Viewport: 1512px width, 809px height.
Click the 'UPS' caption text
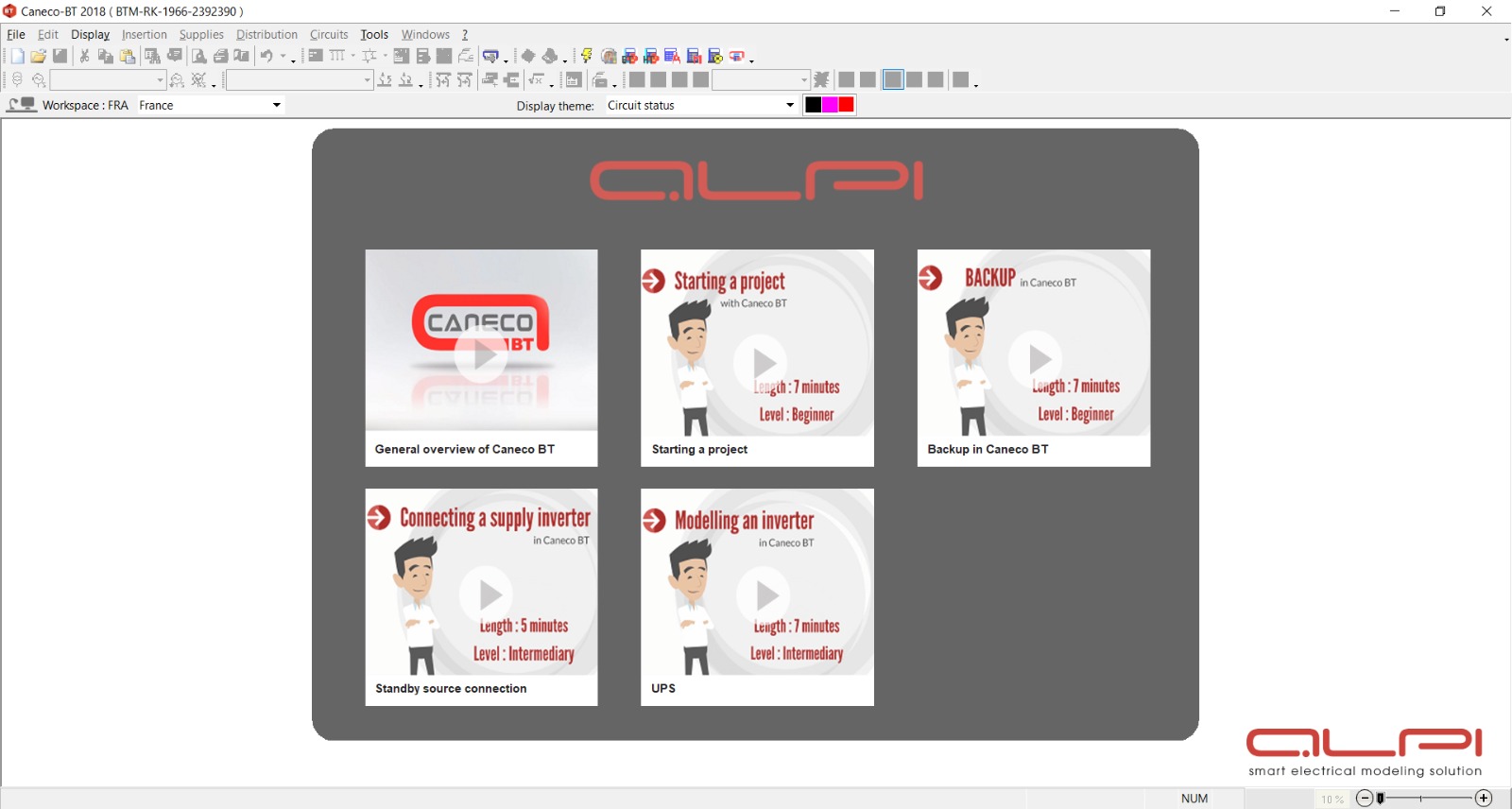click(663, 689)
